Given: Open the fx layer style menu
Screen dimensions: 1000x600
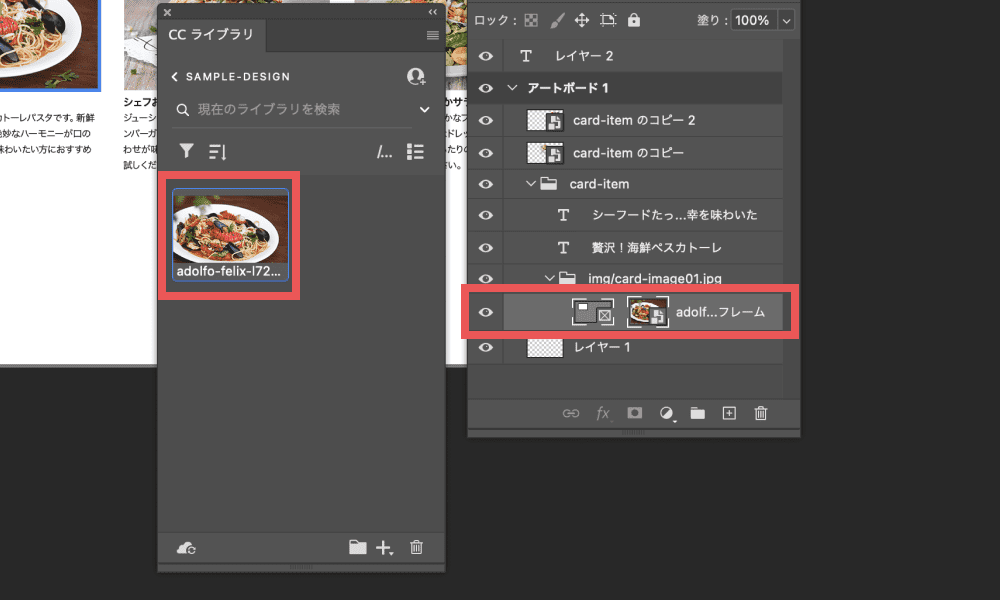Looking at the screenshot, I should [x=603, y=413].
